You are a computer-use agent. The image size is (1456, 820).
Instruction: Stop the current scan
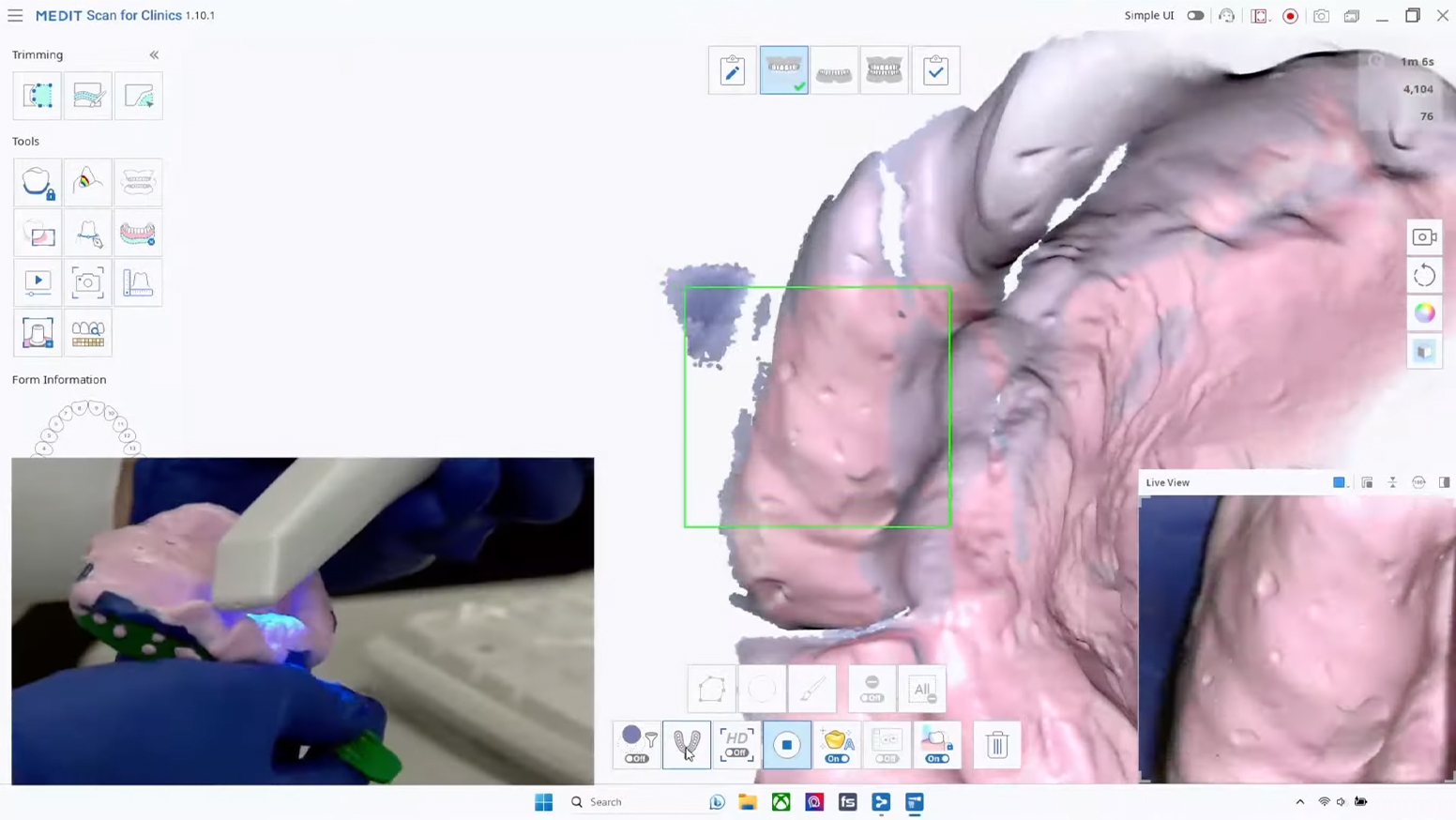tap(786, 744)
